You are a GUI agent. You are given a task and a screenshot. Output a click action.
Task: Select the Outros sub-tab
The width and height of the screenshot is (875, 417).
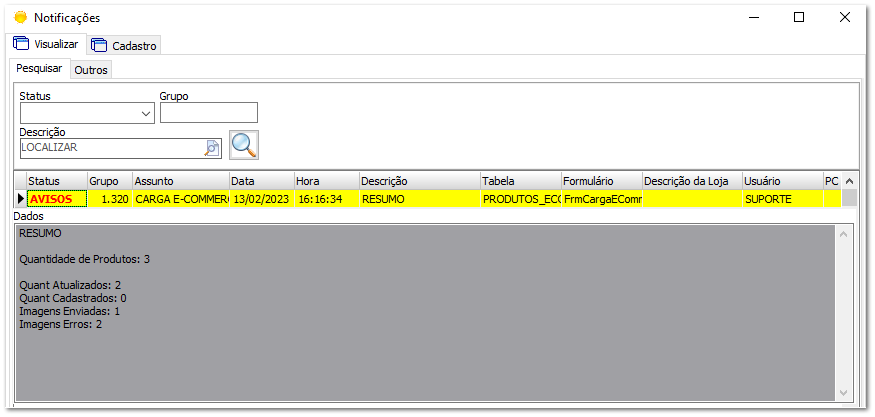(91, 71)
